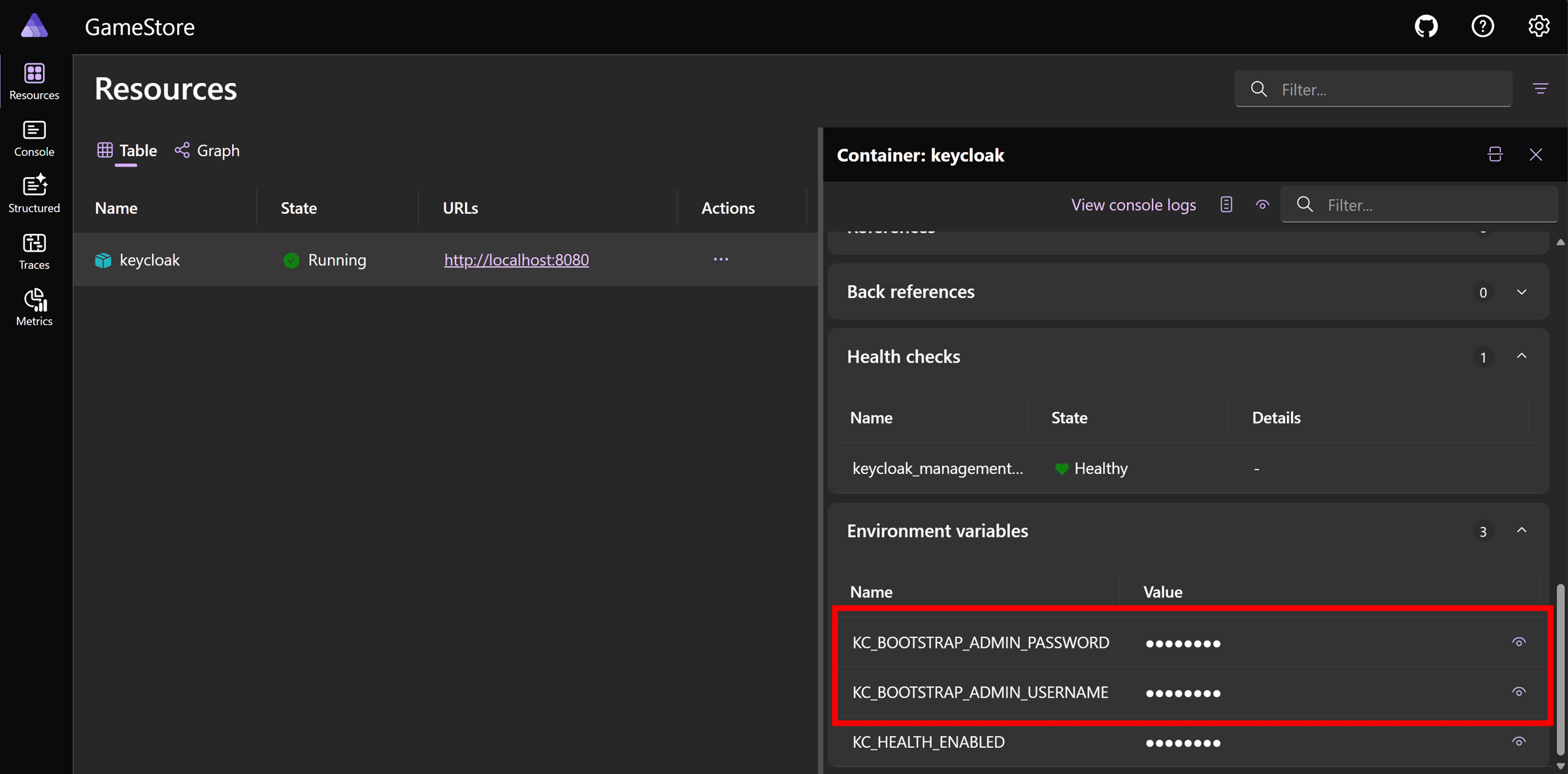Click the green Healthy heart icon
The width and height of the screenshot is (1568, 774).
(1062, 469)
